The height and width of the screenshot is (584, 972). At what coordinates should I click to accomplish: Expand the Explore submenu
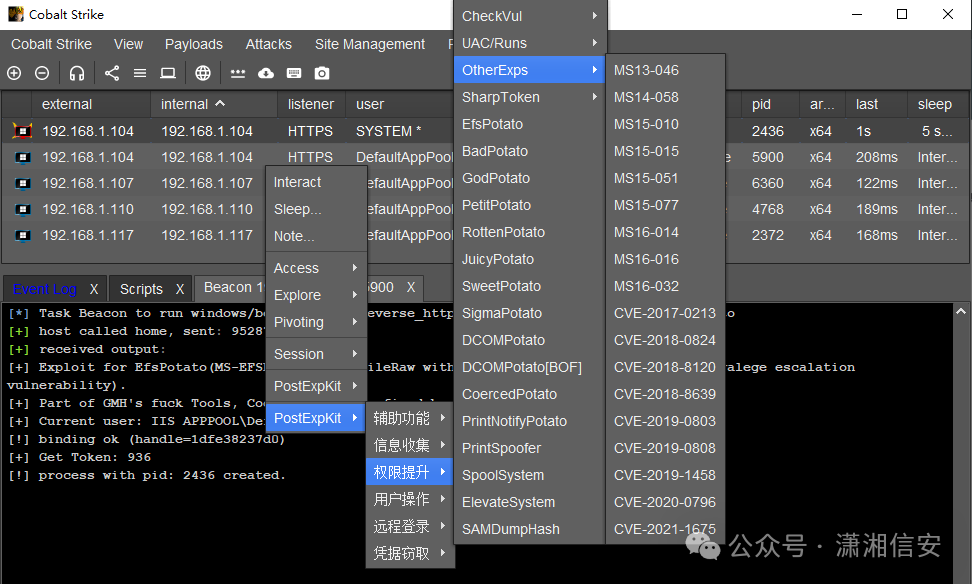[316, 295]
